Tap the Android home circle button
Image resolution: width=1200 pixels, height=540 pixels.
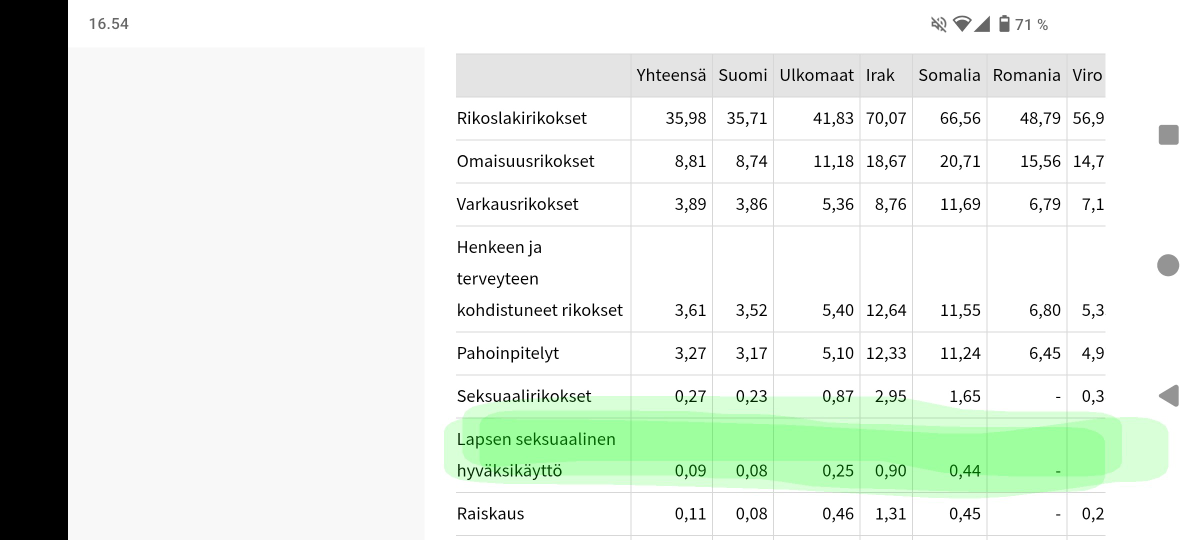coord(1168,265)
